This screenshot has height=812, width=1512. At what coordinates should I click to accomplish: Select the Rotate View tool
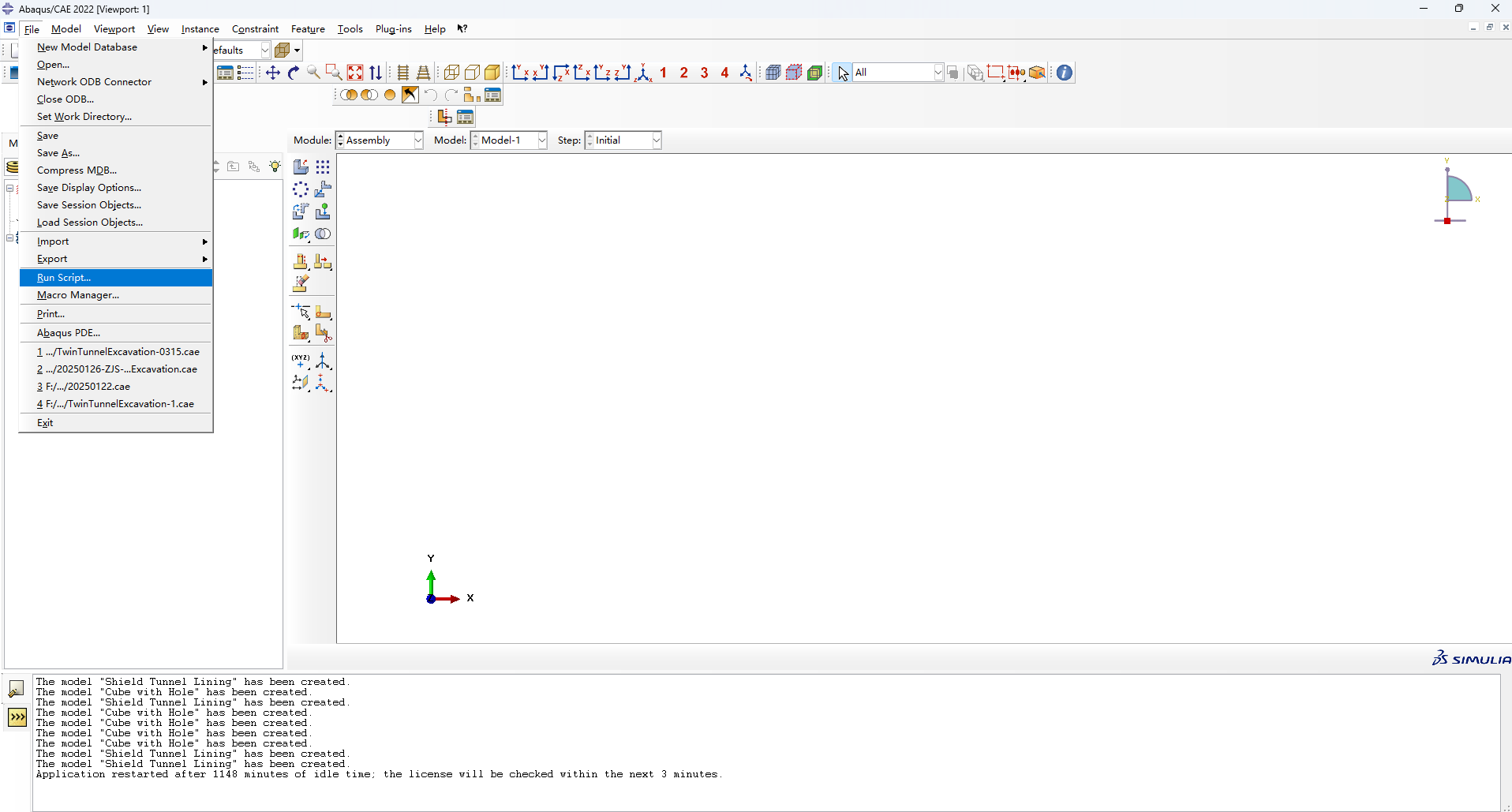(294, 73)
